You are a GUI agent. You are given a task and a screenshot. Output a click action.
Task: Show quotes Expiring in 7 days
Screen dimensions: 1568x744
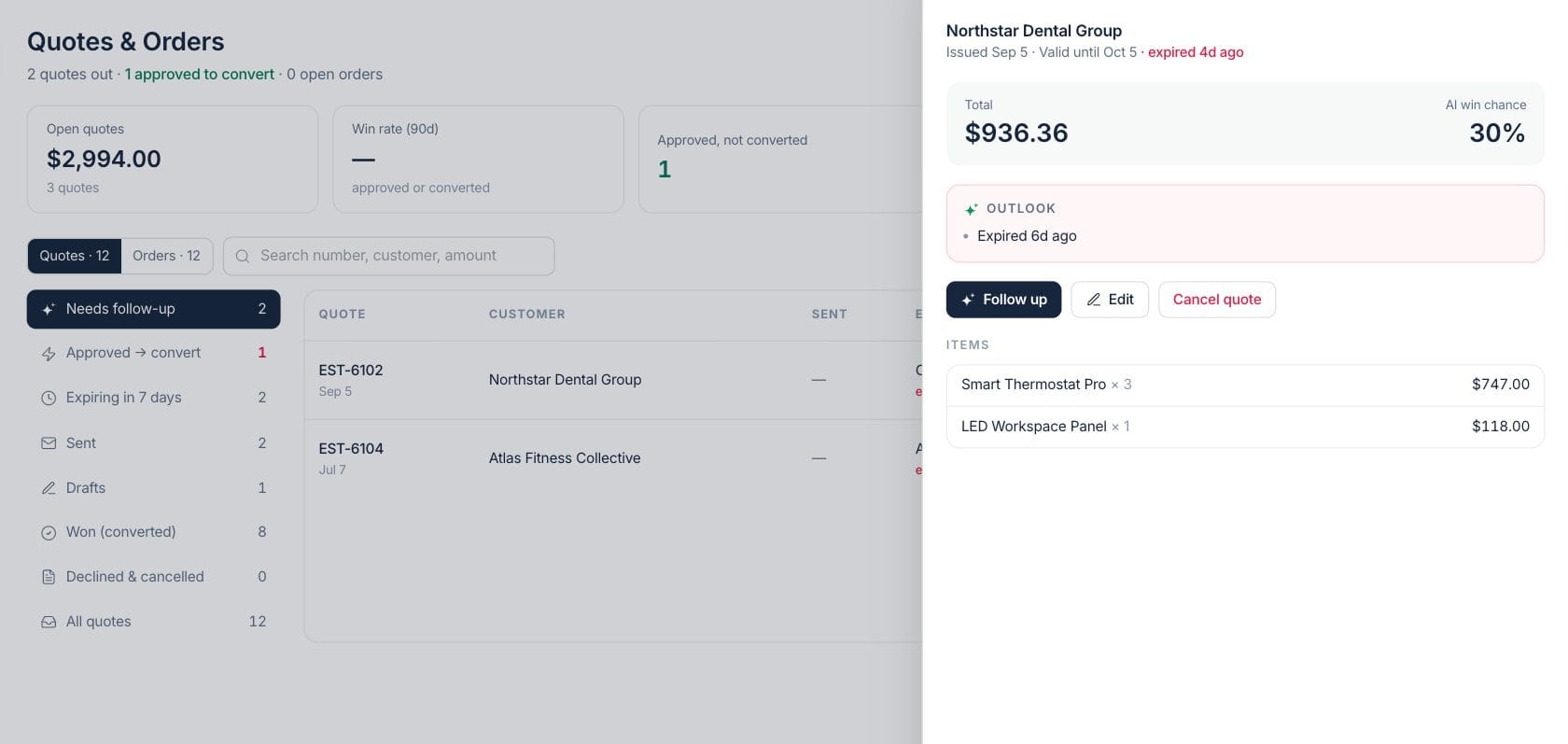click(154, 398)
